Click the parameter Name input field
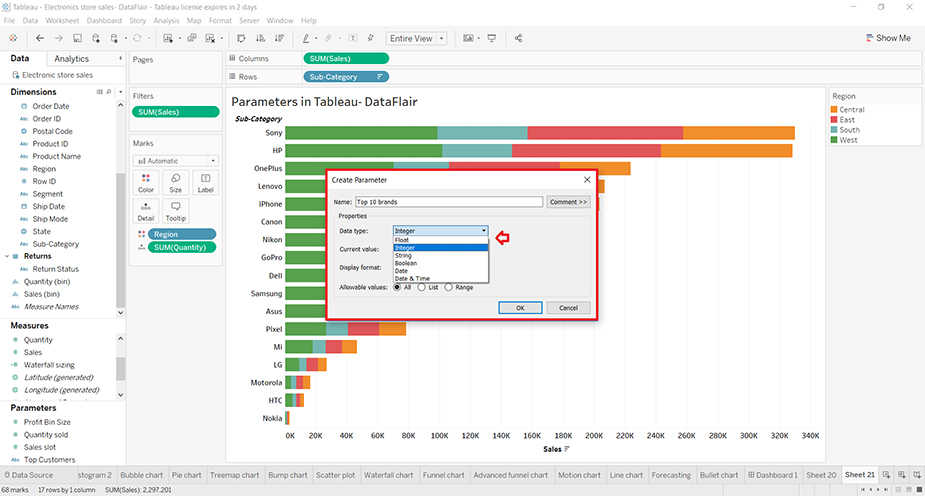 point(448,202)
